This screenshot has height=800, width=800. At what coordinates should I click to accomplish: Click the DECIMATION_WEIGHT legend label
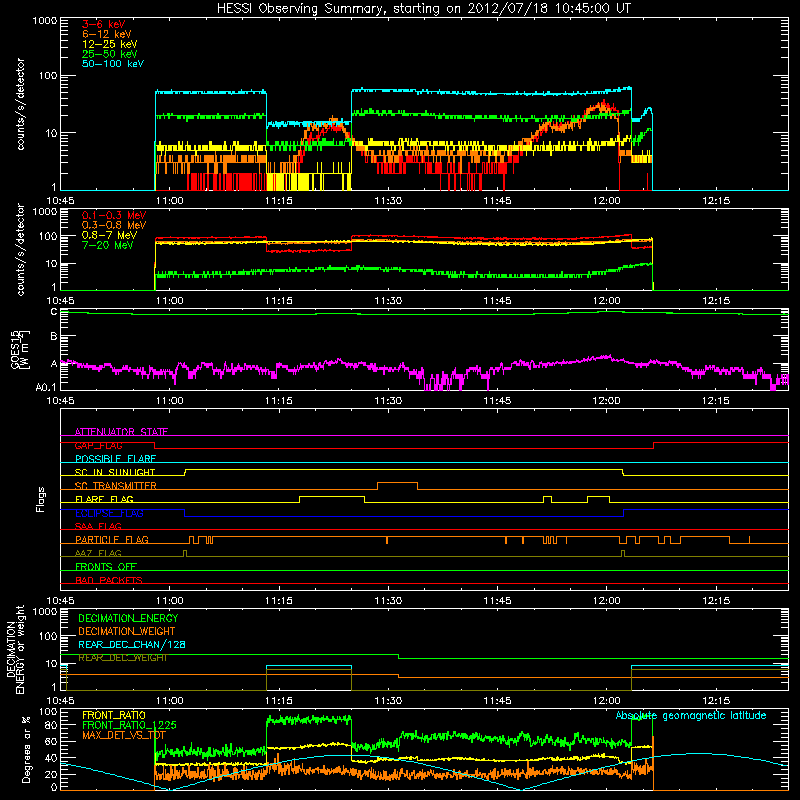[127, 632]
